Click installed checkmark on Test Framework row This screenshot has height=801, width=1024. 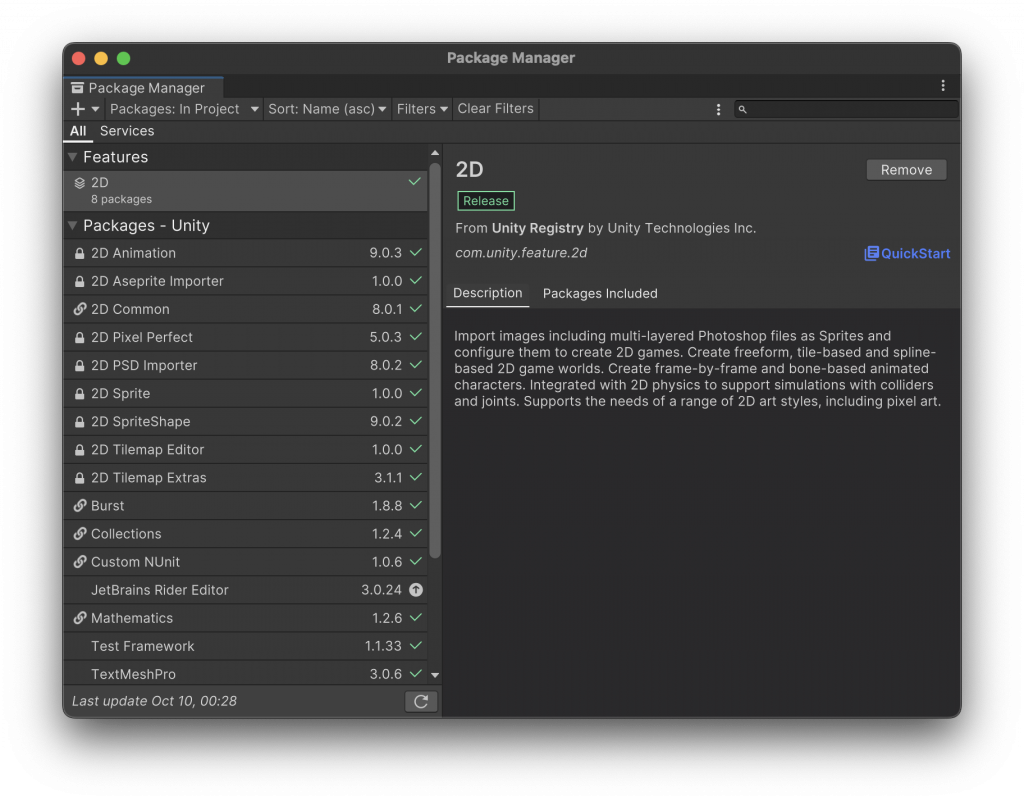tap(415, 645)
